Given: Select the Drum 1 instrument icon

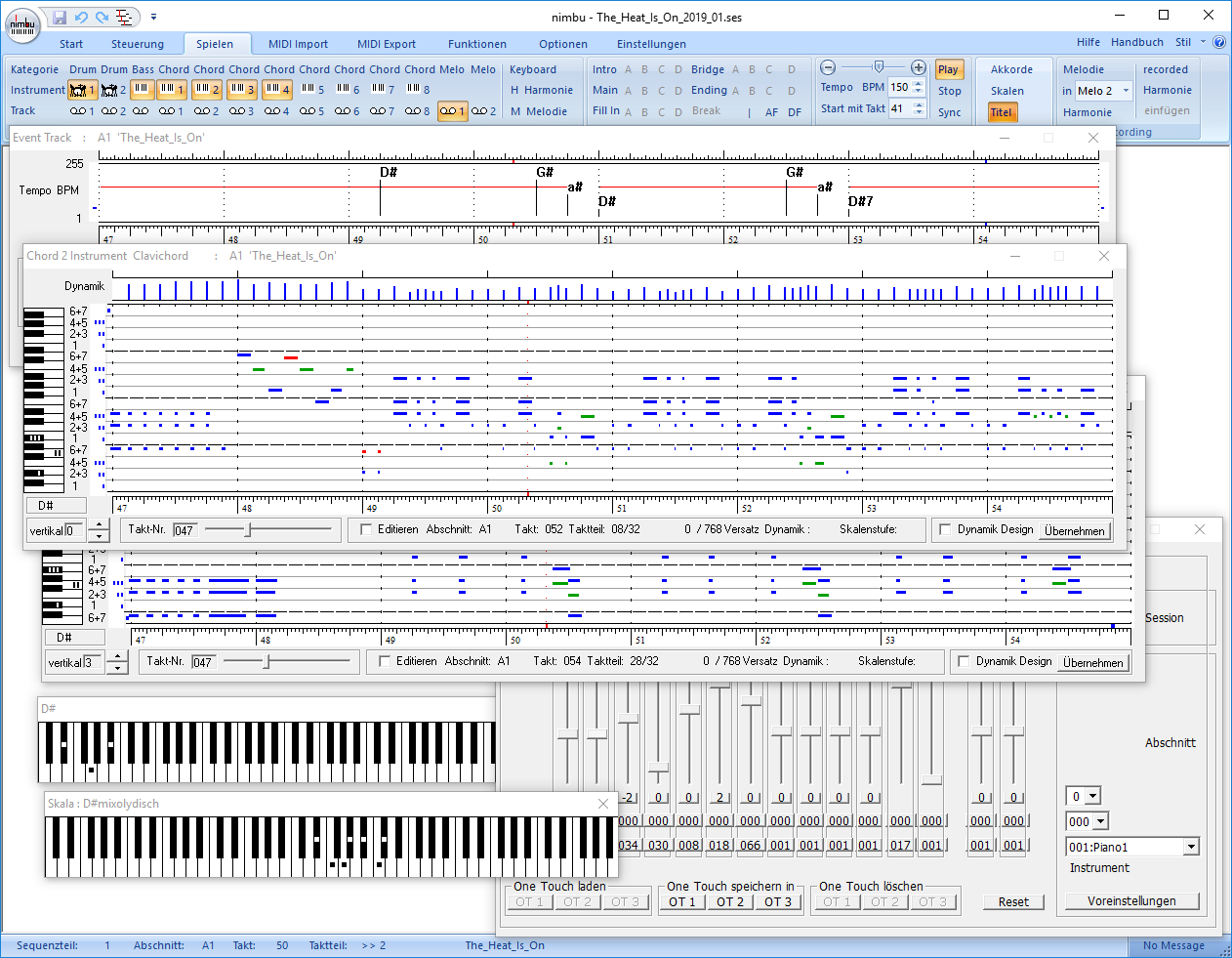Looking at the screenshot, I should point(83,90).
